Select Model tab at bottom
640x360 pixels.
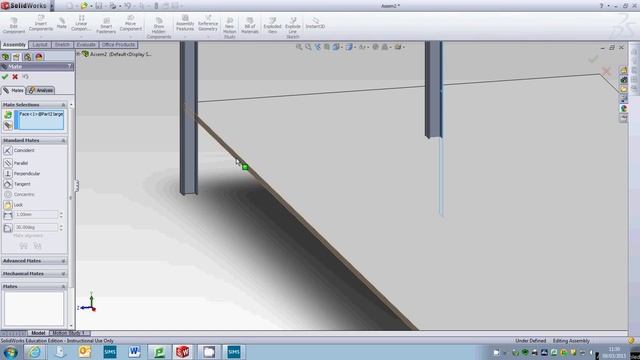[38, 333]
